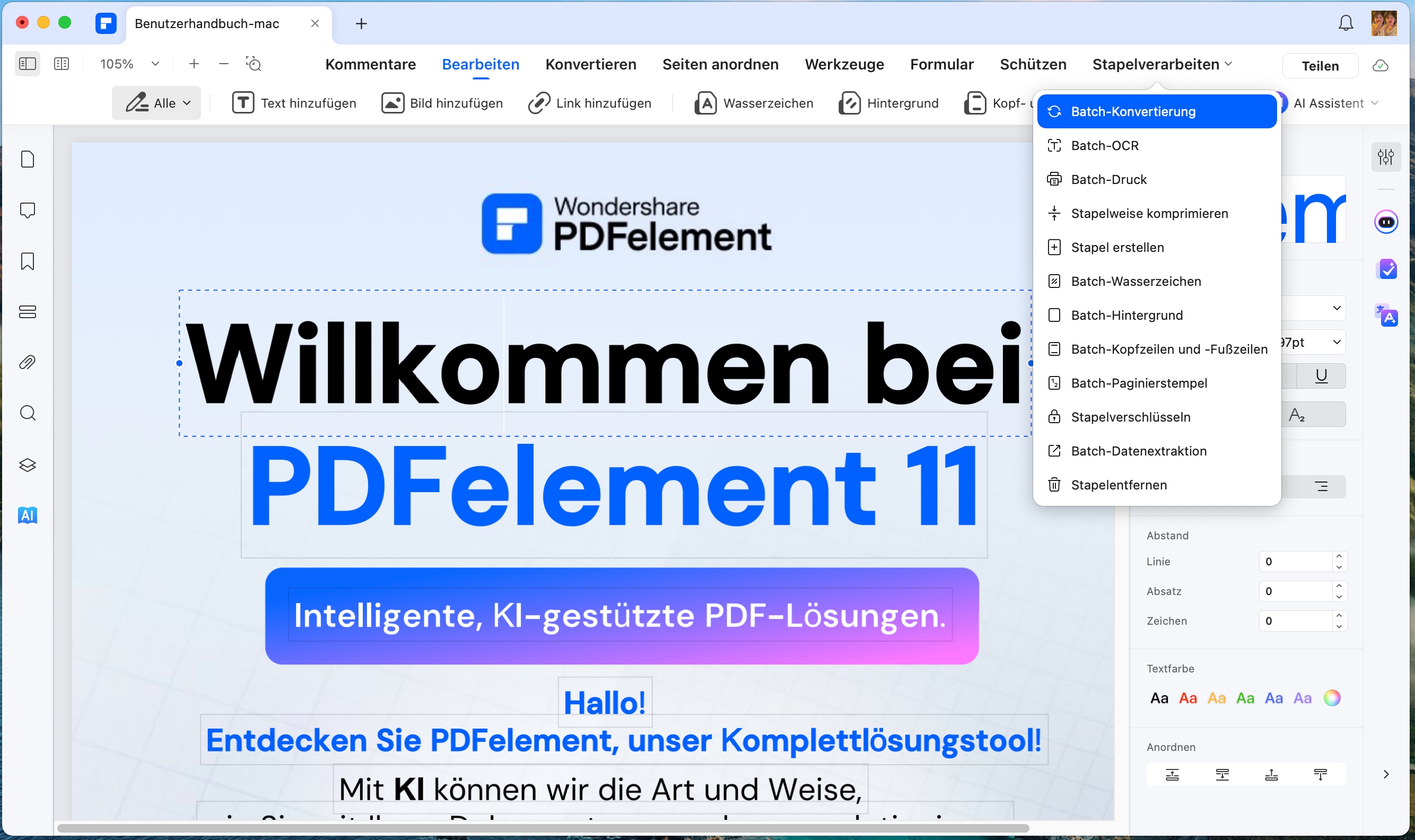This screenshot has width=1415, height=840.
Task: Toggle the left sidebar panel button
Action: [27, 64]
